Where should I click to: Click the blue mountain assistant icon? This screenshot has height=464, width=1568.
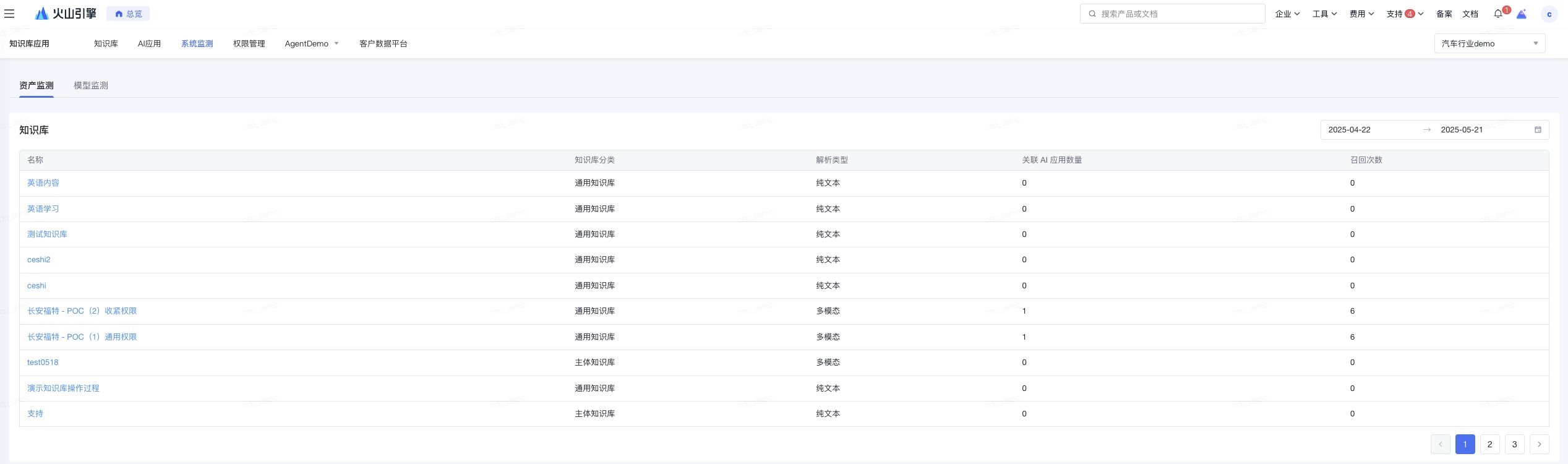point(1522,14)
